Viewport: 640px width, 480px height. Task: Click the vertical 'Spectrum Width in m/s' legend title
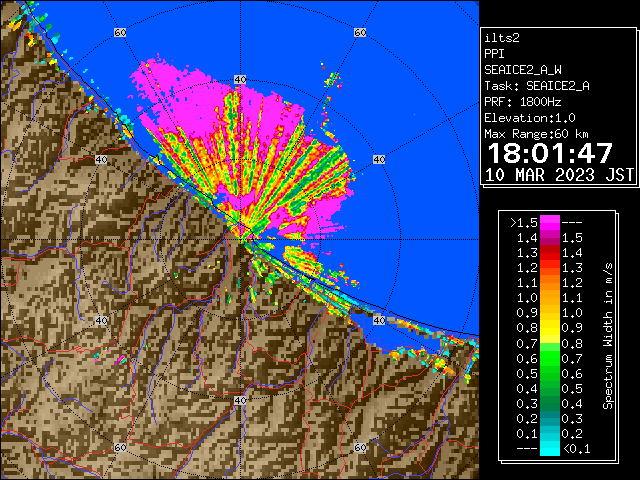click(x=608, y=336)
